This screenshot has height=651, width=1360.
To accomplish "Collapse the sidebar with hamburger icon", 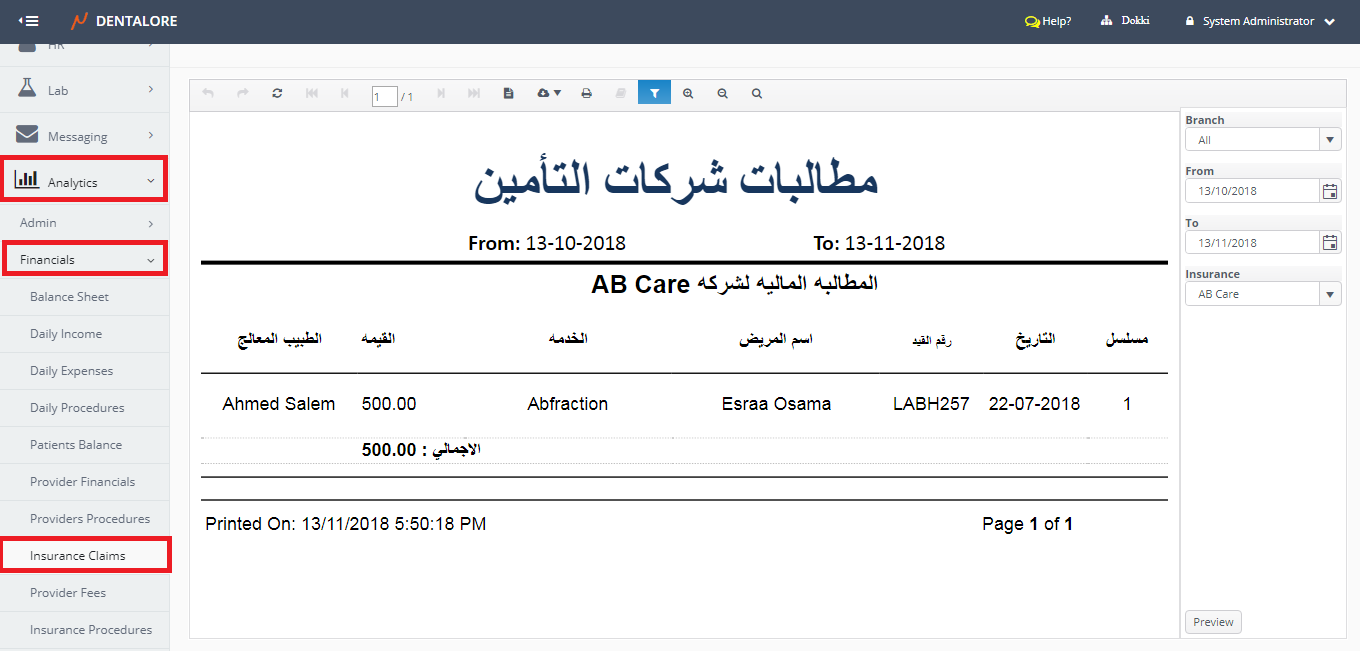I will click(29, 21).
